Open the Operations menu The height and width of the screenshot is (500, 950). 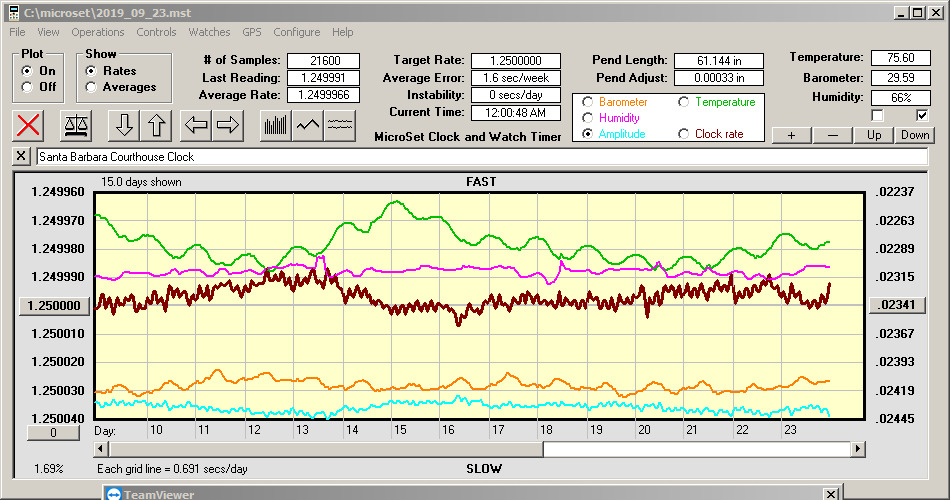click(98, 32)
